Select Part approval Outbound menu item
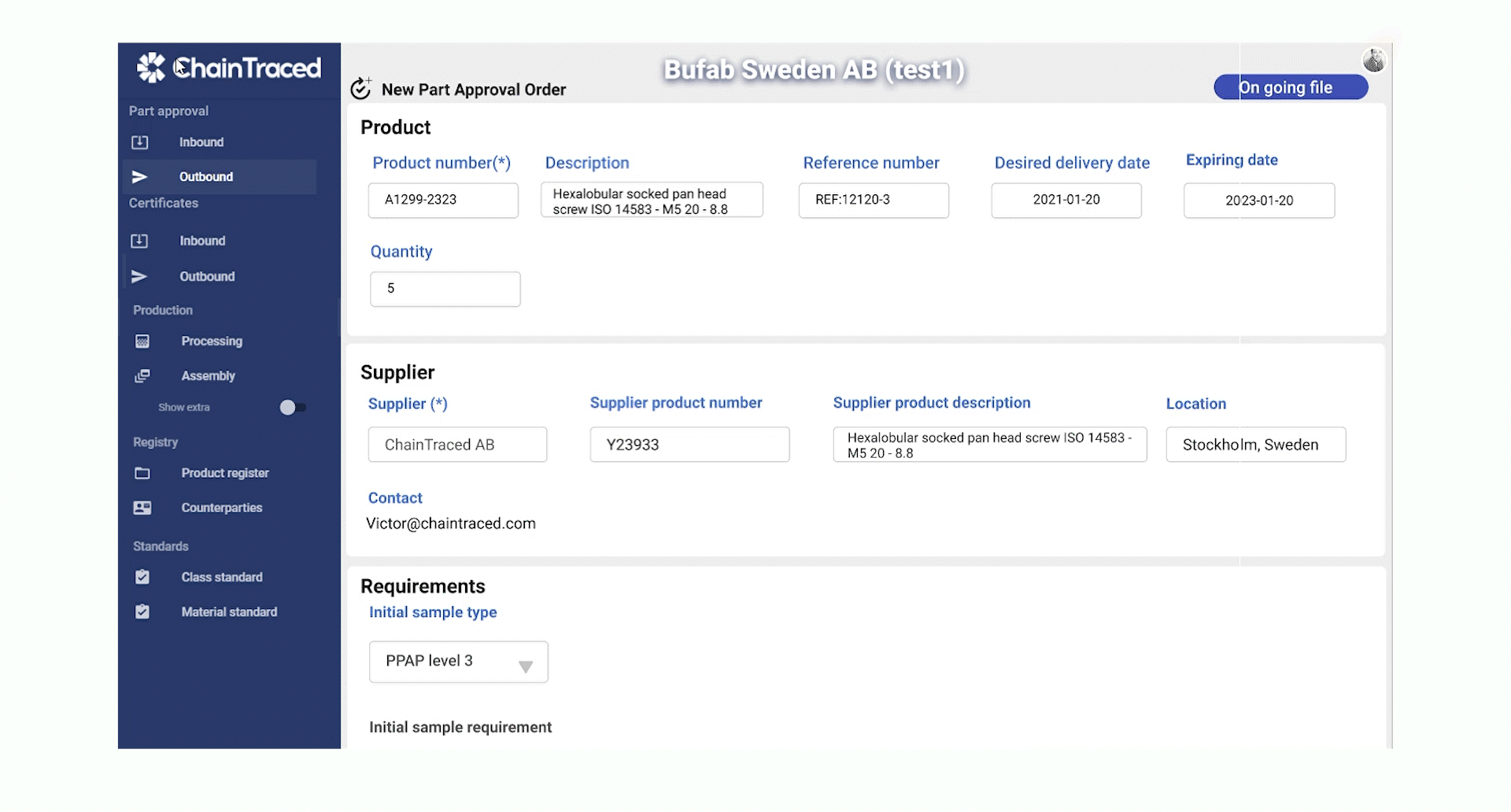This screenshot has width=1511, height=812. [x=220, y=177]
